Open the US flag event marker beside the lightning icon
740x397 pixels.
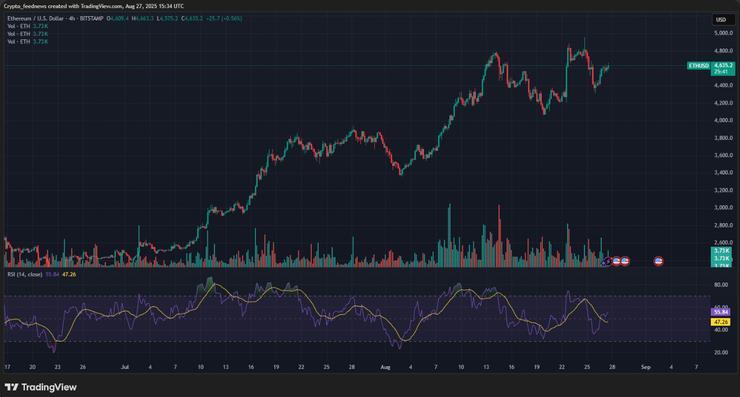[x=616, y=261]
